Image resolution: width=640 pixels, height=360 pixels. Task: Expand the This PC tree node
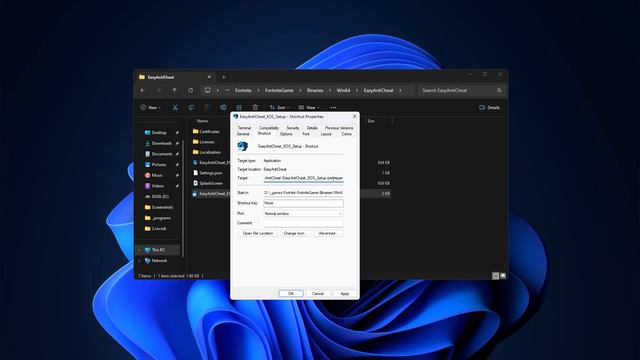click(x=139, y=250)
